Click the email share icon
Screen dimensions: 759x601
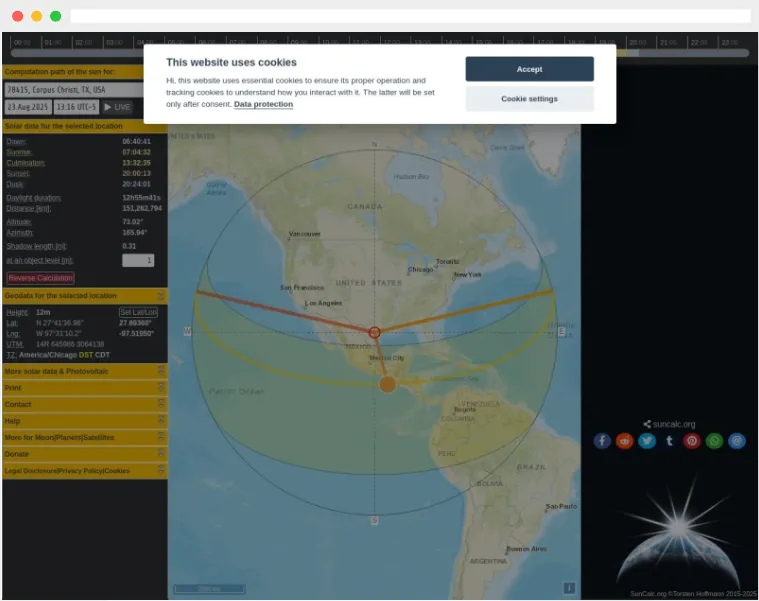pyautogui.click(x=737, y=441)
